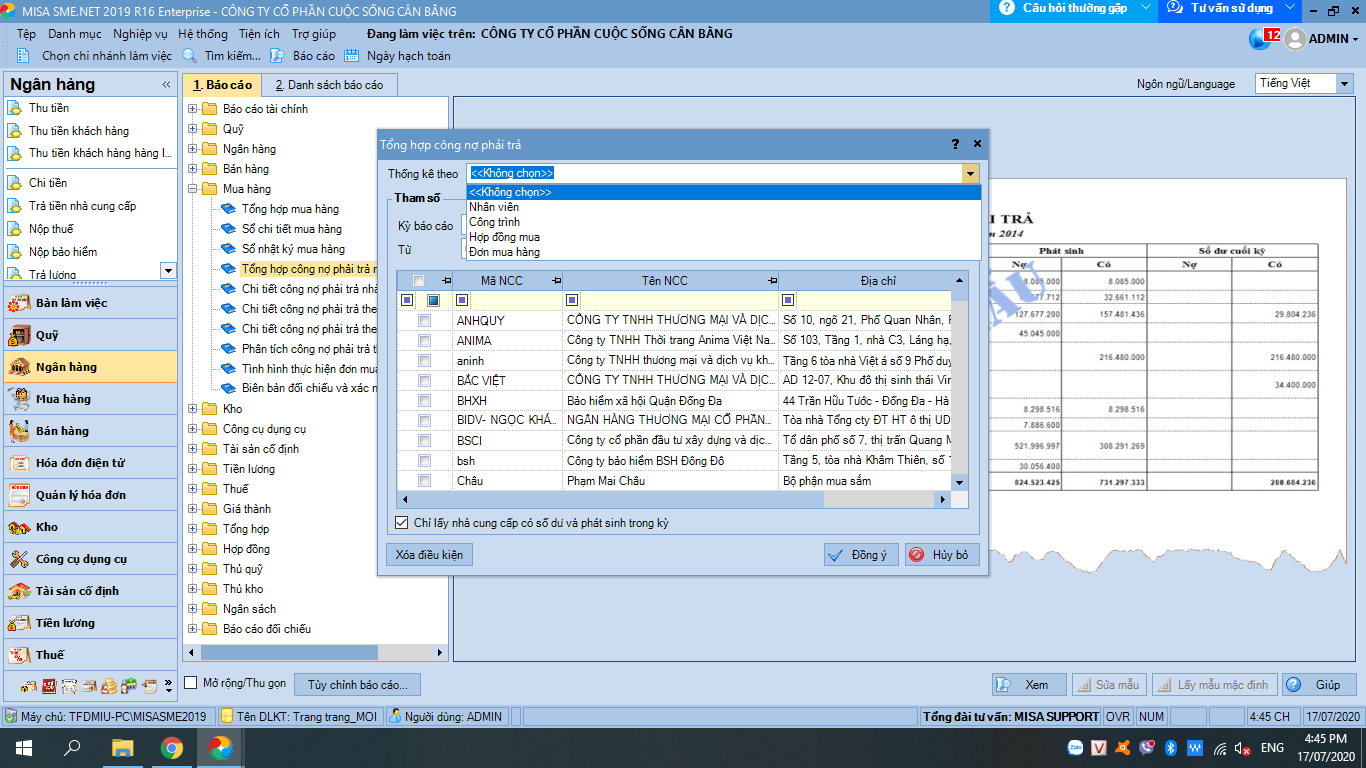The width and height of the screenshot is (1366, 768).
Task: Click the Tài sản cố định icon
Action: click(19, 591)
